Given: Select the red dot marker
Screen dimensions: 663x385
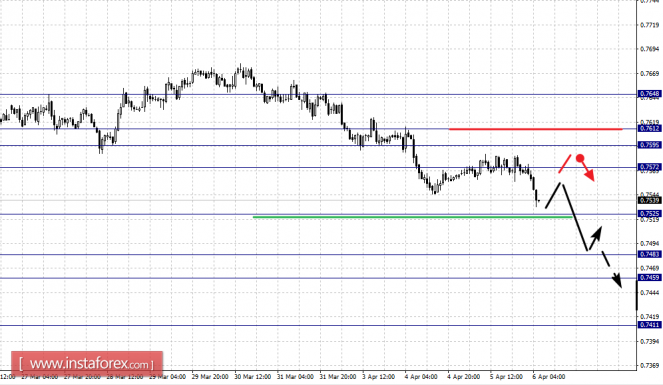Looking at the screenshot, I should [x=580, y=158].
